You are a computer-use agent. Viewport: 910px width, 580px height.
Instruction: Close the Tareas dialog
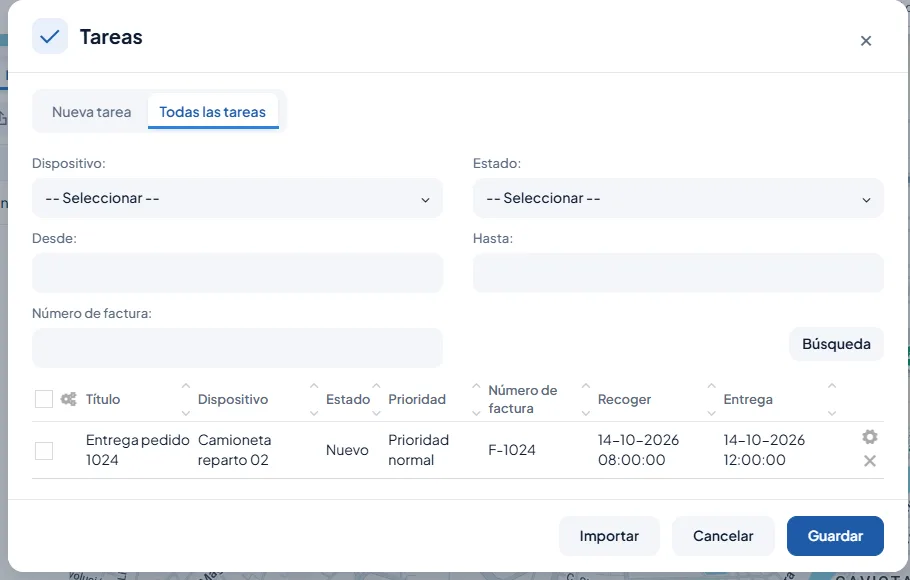pyautogui.click(x=866, y=41)
